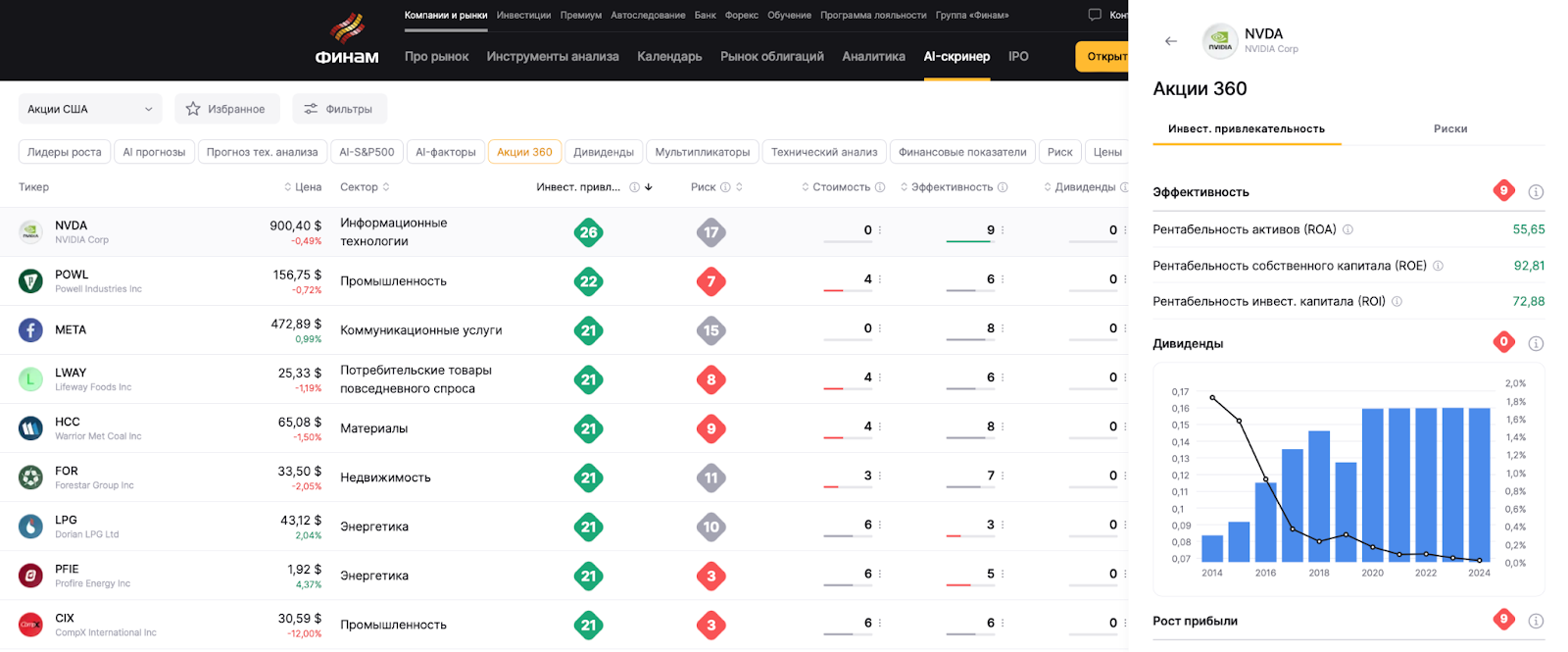The width and height of the screenshot is (1568, 652).
Task: Click the info icon by ROA label
Action: coord(1347,229)
